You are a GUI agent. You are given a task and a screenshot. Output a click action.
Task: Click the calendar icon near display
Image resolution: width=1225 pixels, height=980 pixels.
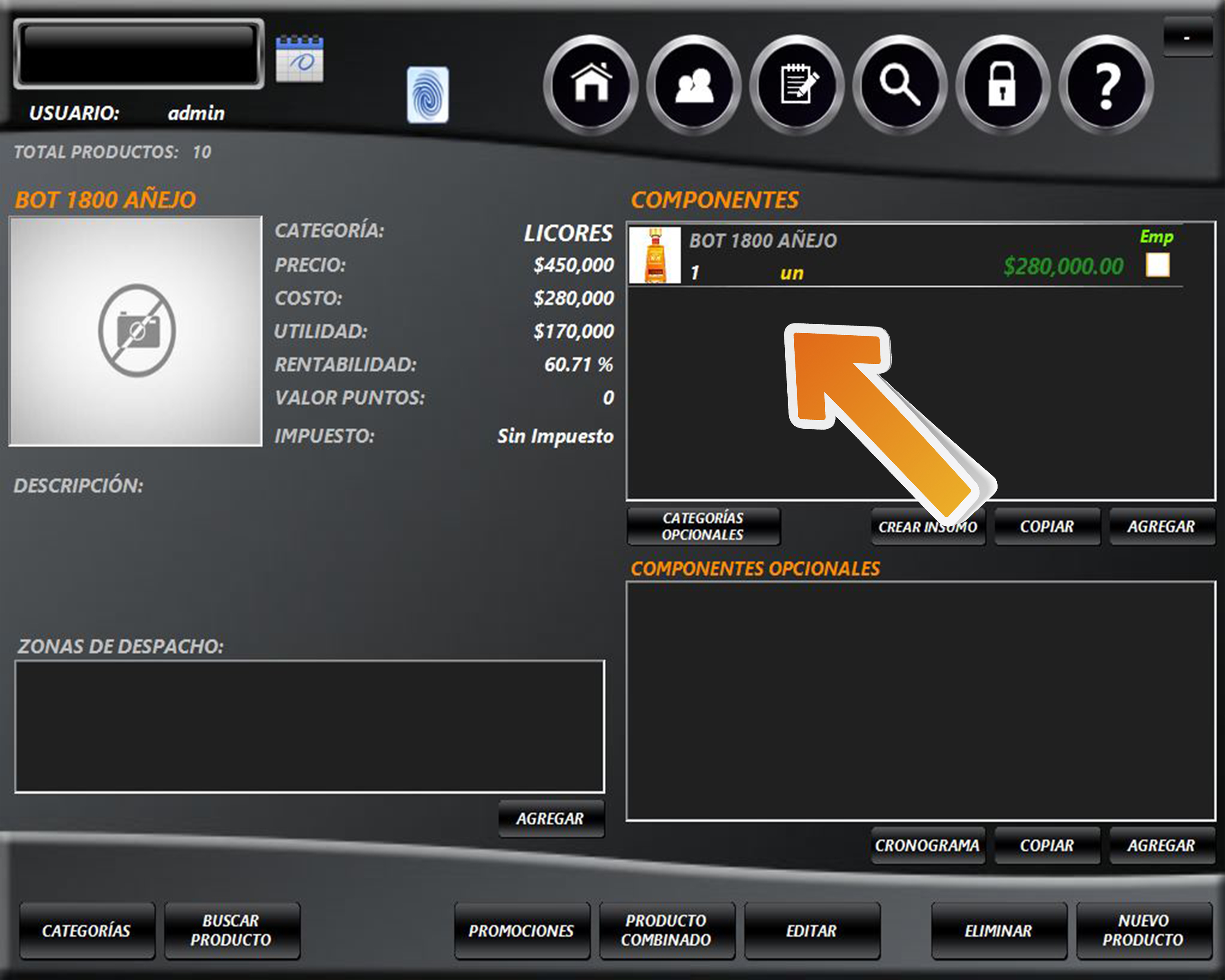coord(299,59)
